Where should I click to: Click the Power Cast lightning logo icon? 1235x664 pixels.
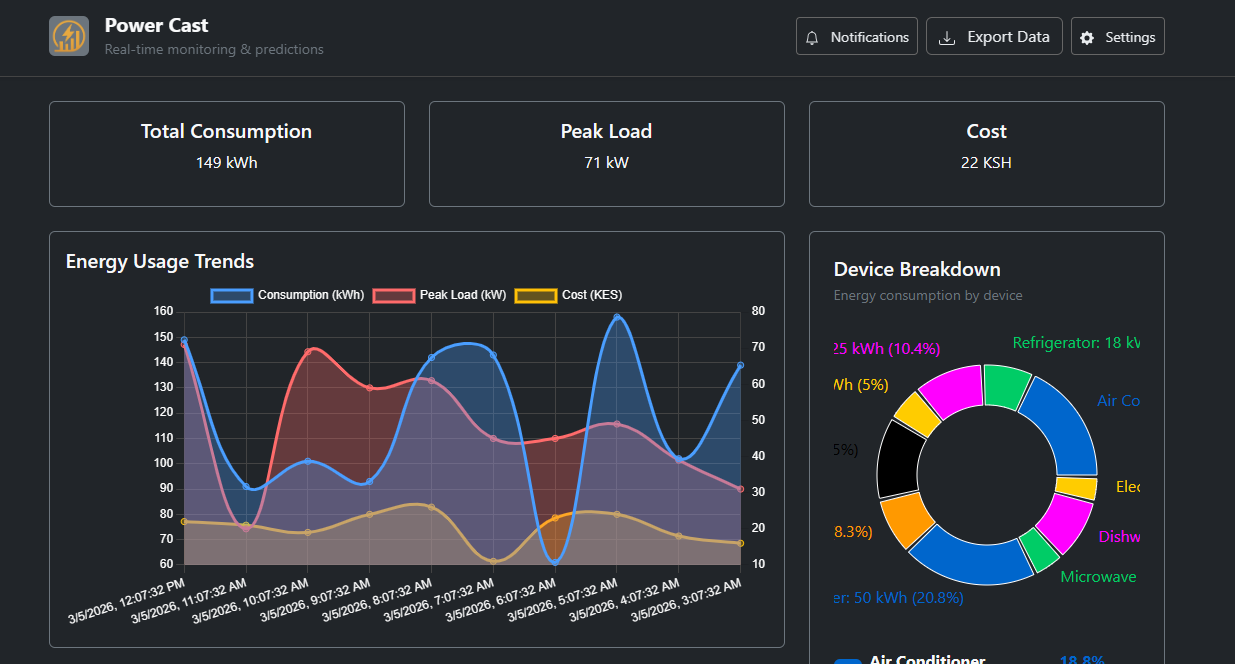[69, 37]
